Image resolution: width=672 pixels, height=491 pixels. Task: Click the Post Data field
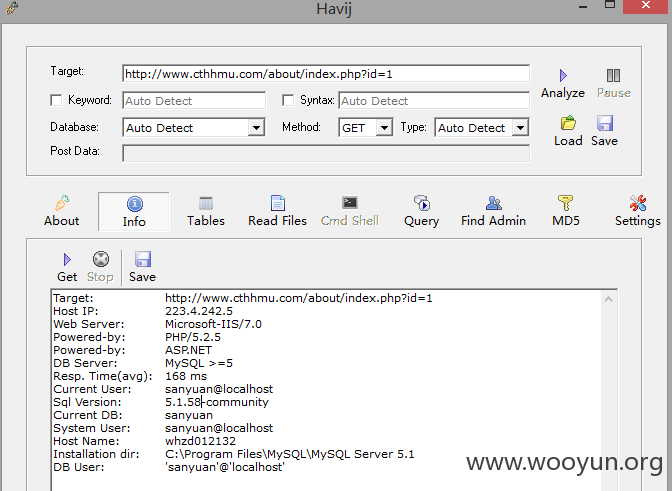326,153
